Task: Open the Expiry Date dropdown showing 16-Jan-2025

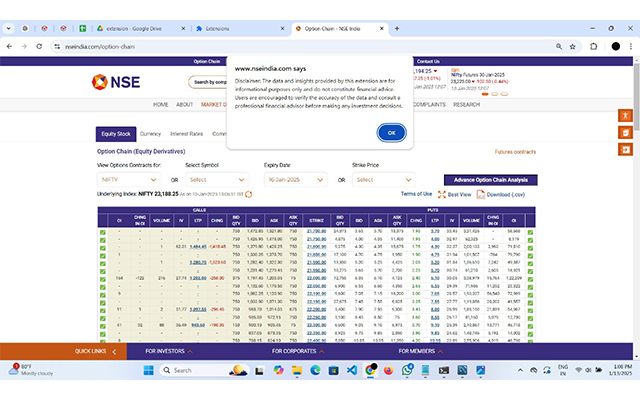Action: coord(296,180)
